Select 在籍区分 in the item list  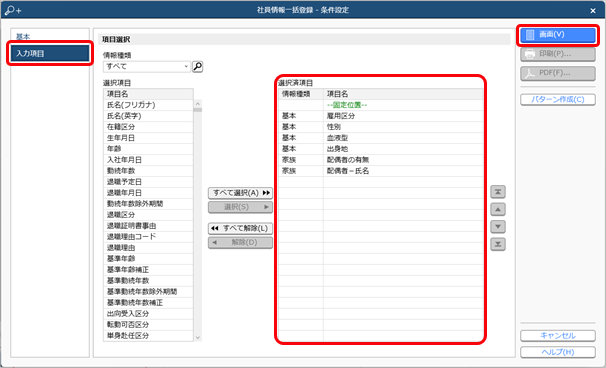[148, 127]
